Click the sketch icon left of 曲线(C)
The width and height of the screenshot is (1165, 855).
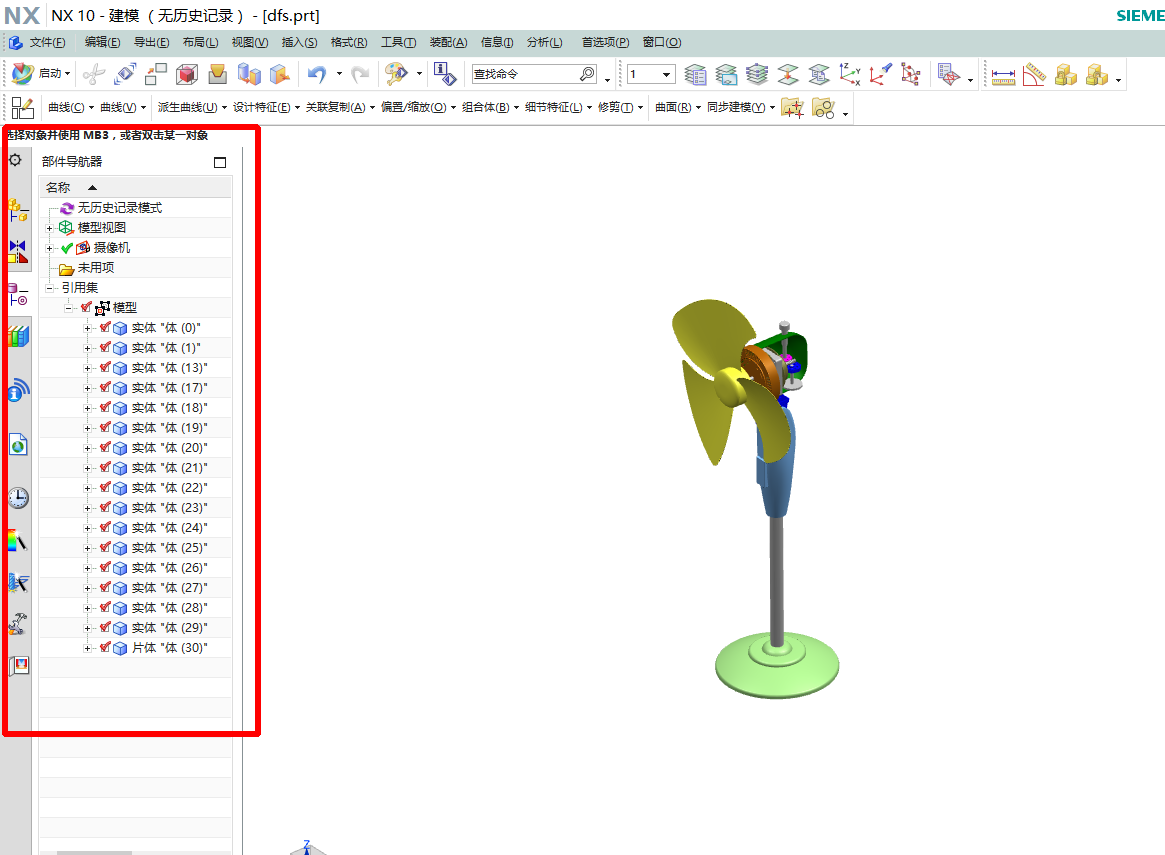pyautogui.click(x=22, y=108)
